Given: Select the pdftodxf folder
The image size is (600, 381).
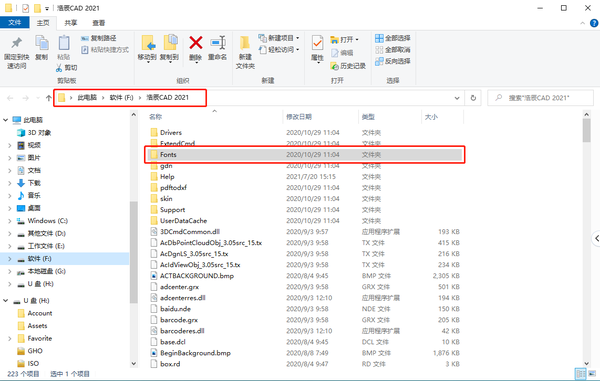Looking at the screenshot, I should pyautogui.click(x=173, y=188).
